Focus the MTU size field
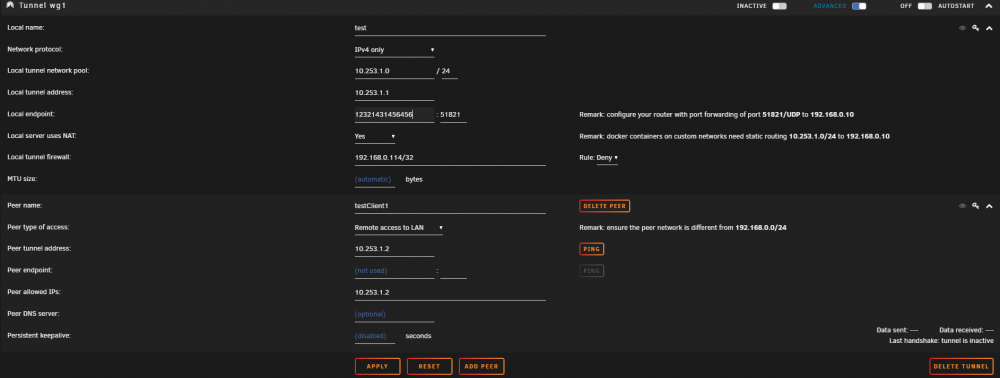This screenshot has height=378, width=1000. point(375,179)
